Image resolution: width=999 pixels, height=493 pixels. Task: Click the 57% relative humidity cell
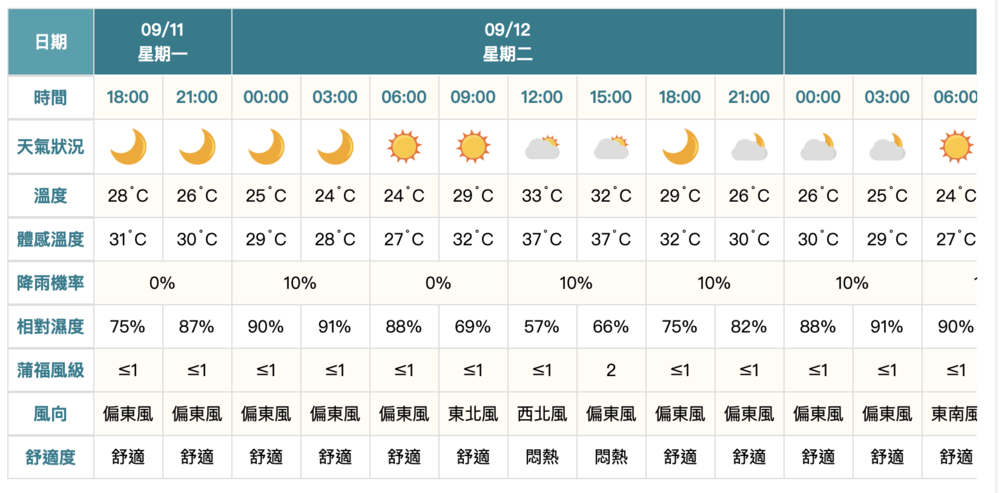point(542,326)
